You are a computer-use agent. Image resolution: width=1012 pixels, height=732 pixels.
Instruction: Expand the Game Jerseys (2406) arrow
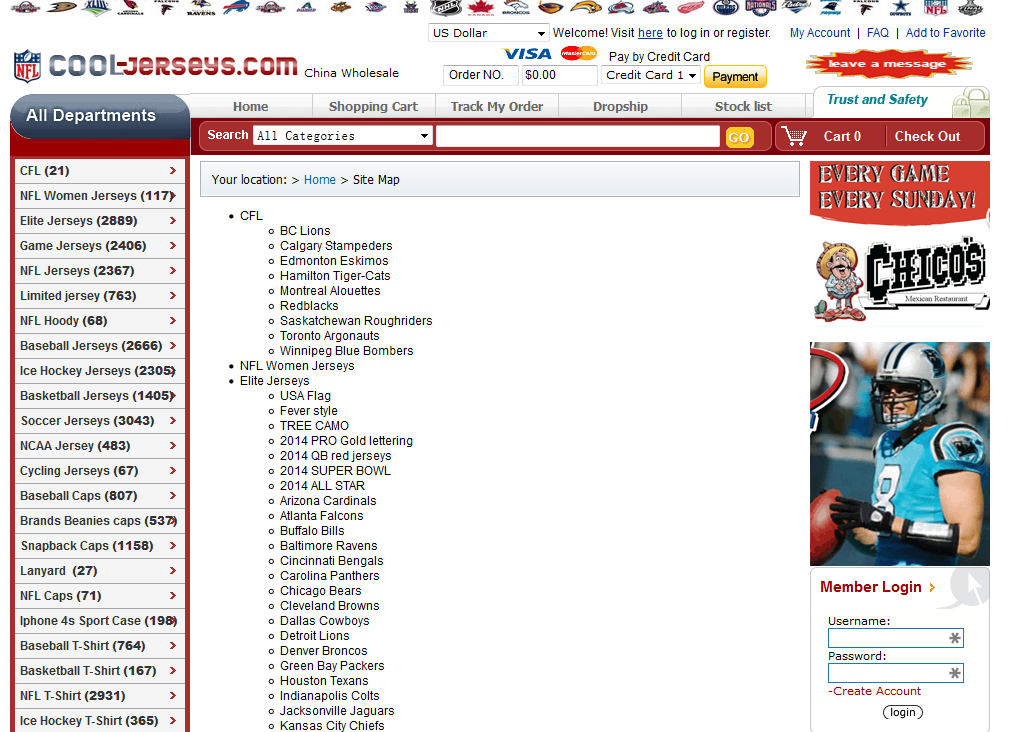click(x=173, y=245)
